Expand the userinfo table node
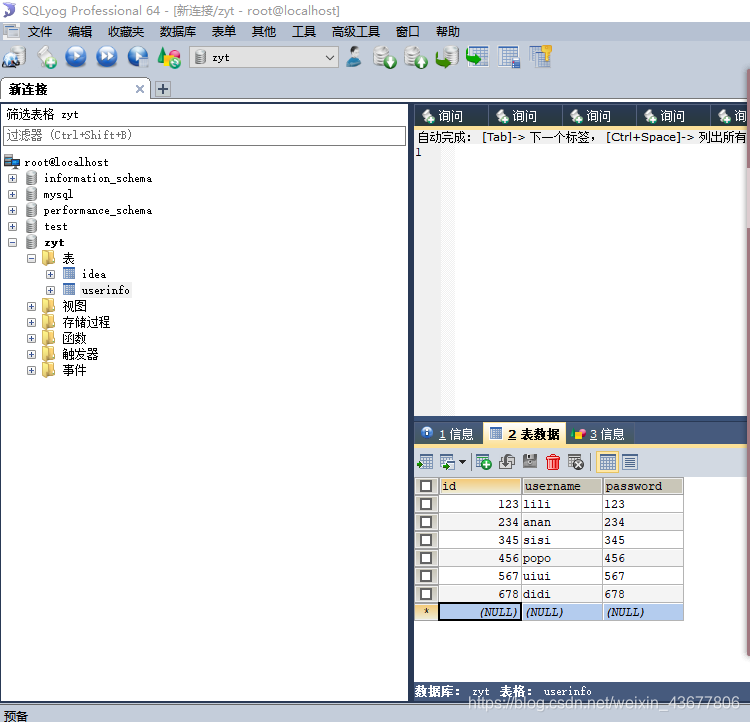The width and height of the screenshot is (750, 722). (x=51, y=290)
